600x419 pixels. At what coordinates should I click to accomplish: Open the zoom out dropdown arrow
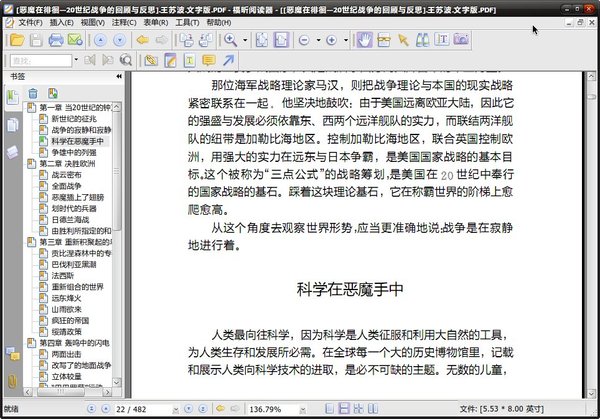click(x=318, y=40)
